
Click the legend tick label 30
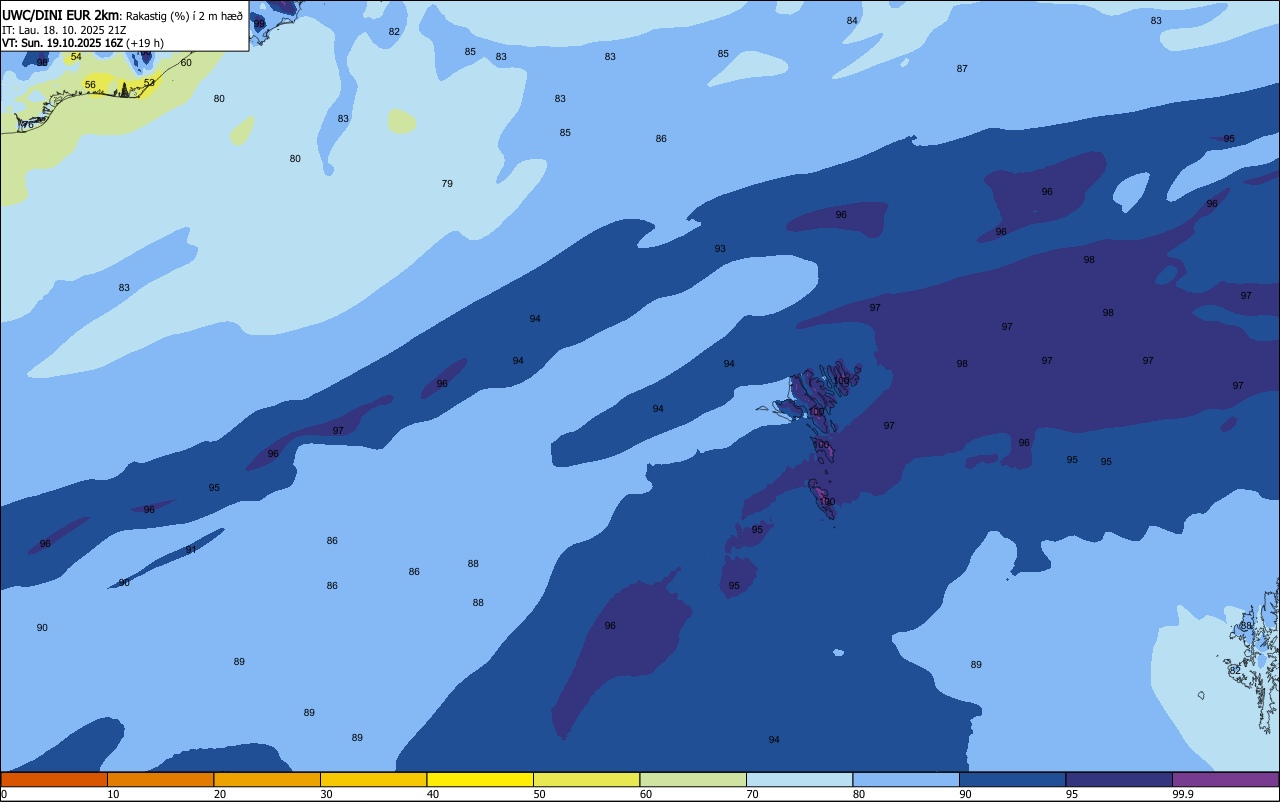pyautogui.click(x=326, y=794)
